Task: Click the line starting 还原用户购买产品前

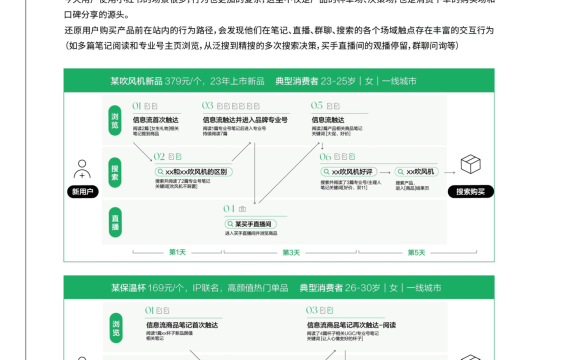Action: (279, 31)
